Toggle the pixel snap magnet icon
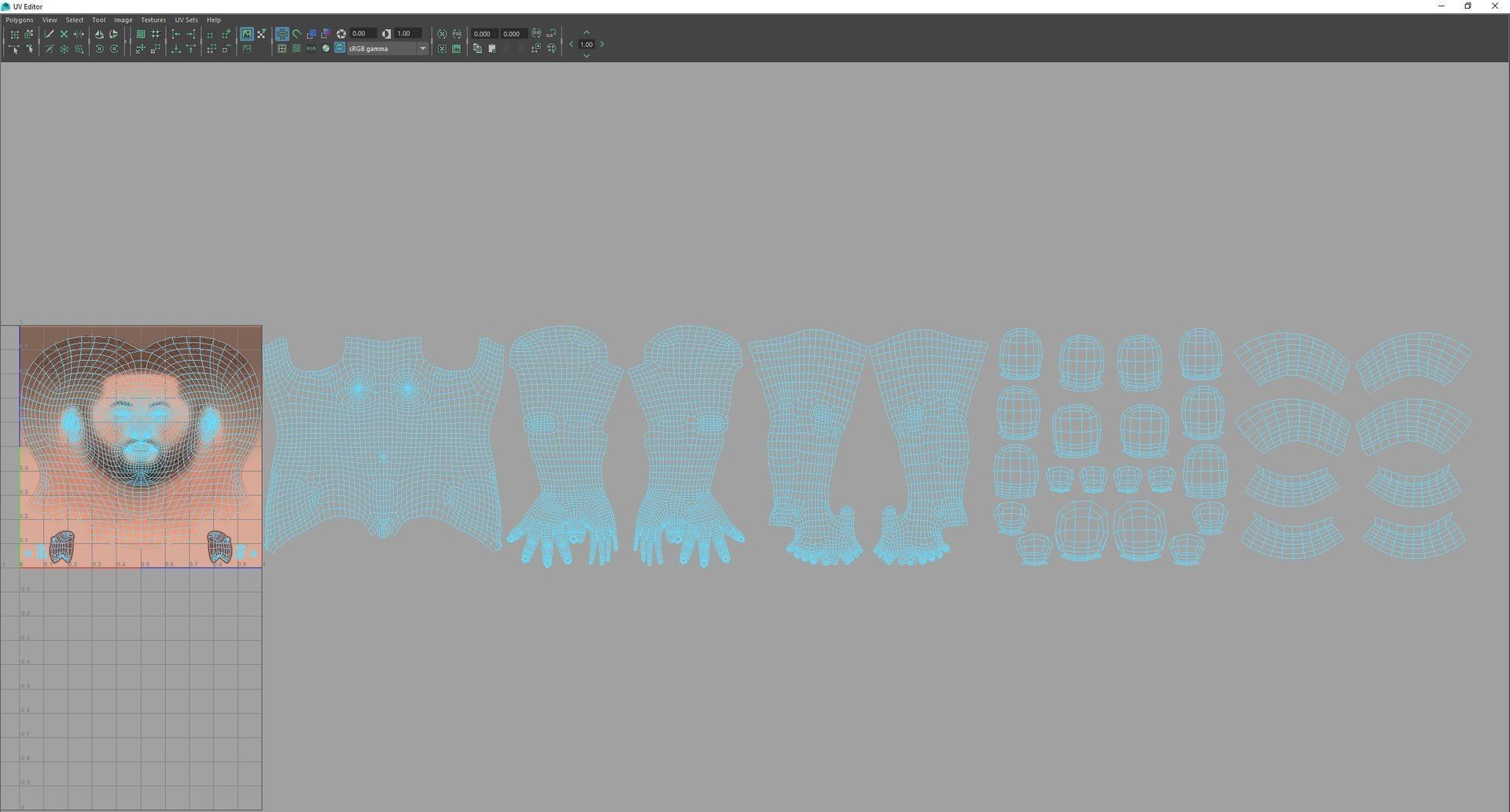 296,34
